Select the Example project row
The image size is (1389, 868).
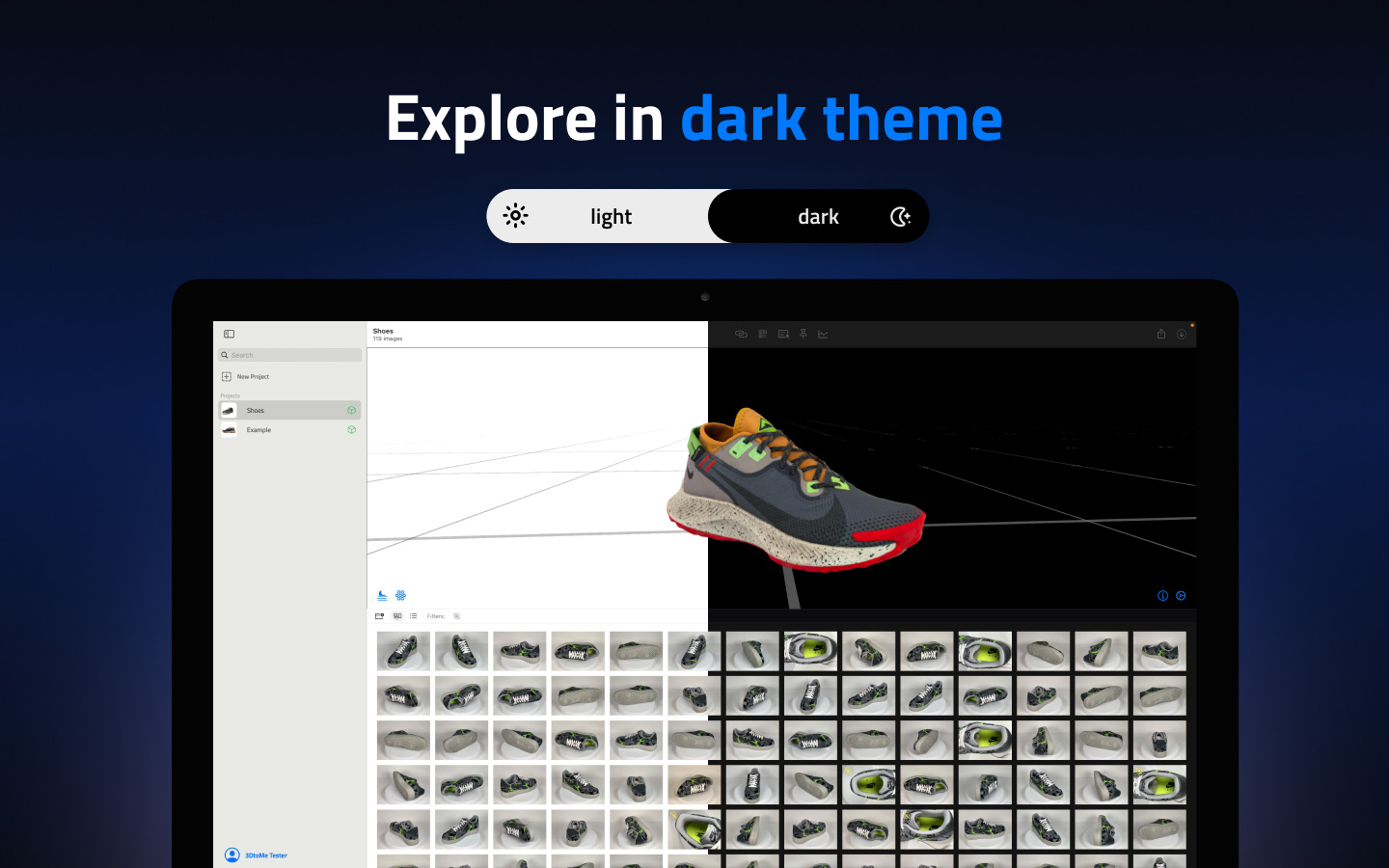point(290,430)
